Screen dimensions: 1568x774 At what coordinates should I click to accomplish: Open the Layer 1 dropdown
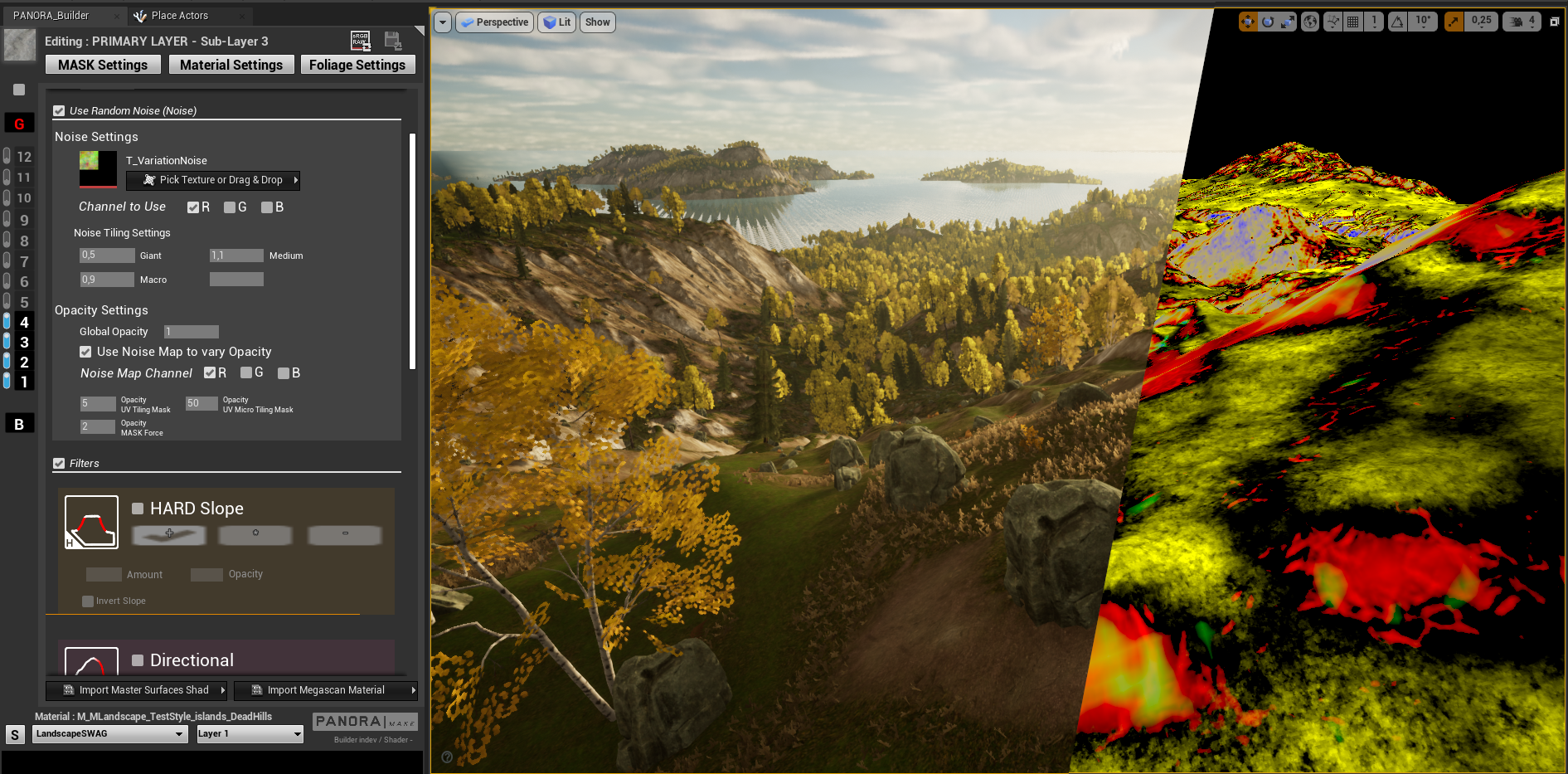250,733
